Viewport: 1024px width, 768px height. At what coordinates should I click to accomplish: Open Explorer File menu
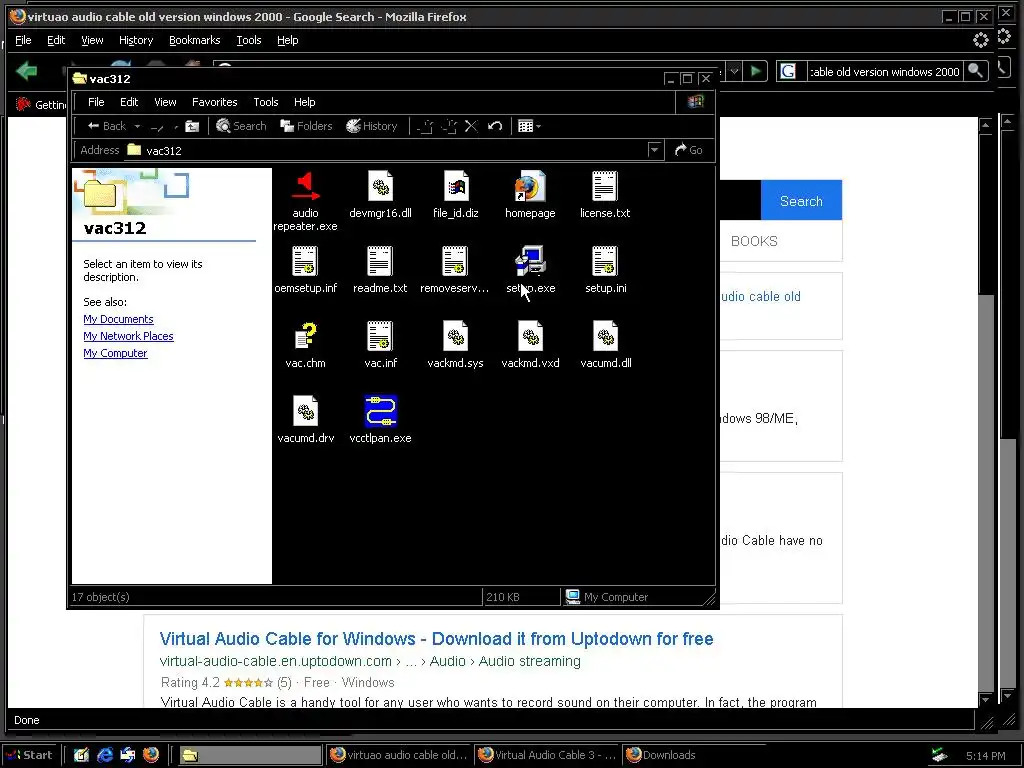(96, 102)
